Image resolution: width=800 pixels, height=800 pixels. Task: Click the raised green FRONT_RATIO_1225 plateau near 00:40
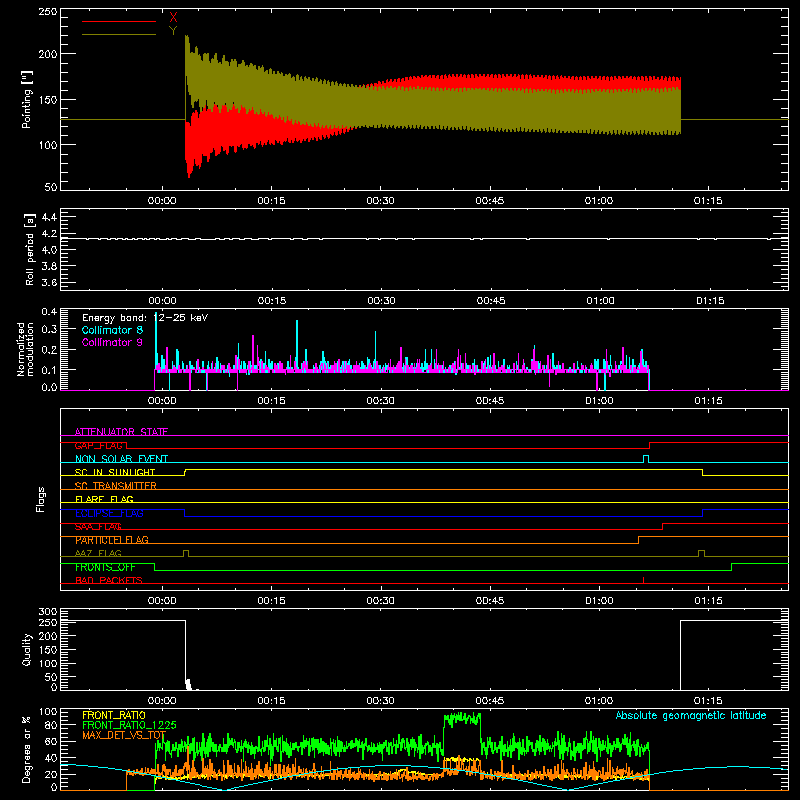(x=462, y=719)
